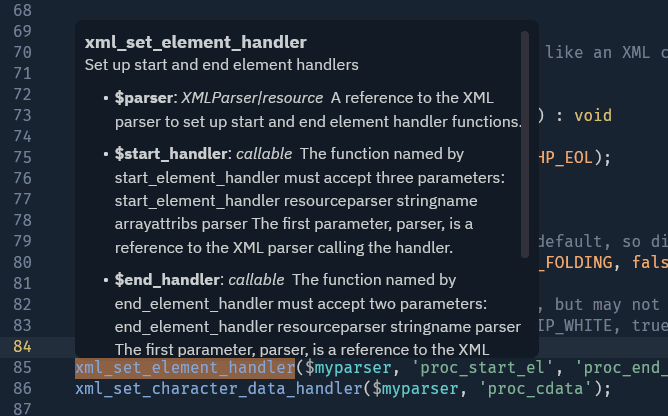Click the tooltip's vertical scrollbar
The image size is (668, 416).
[x=525, y=140]
